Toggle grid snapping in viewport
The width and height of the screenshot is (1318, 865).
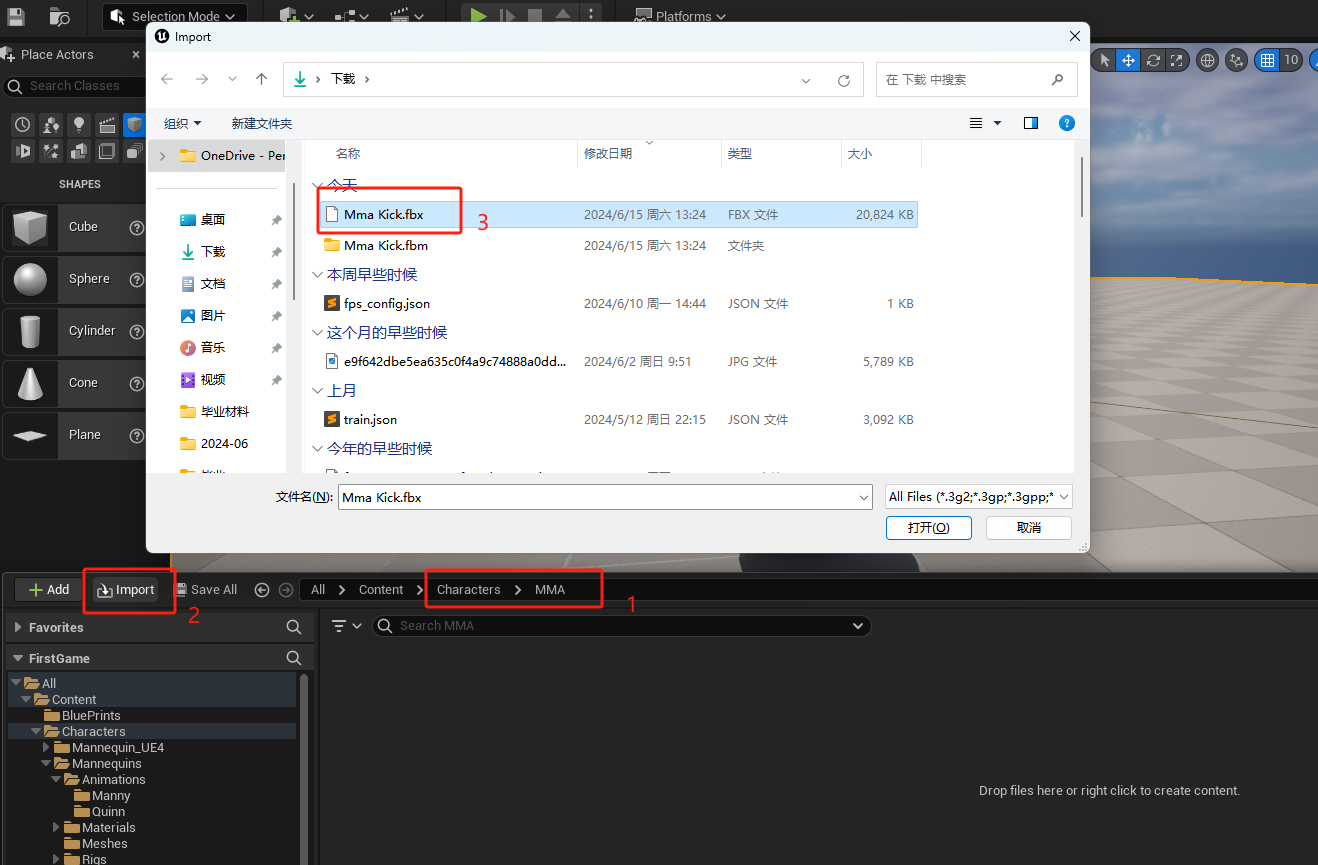[x=1267, y=60]
